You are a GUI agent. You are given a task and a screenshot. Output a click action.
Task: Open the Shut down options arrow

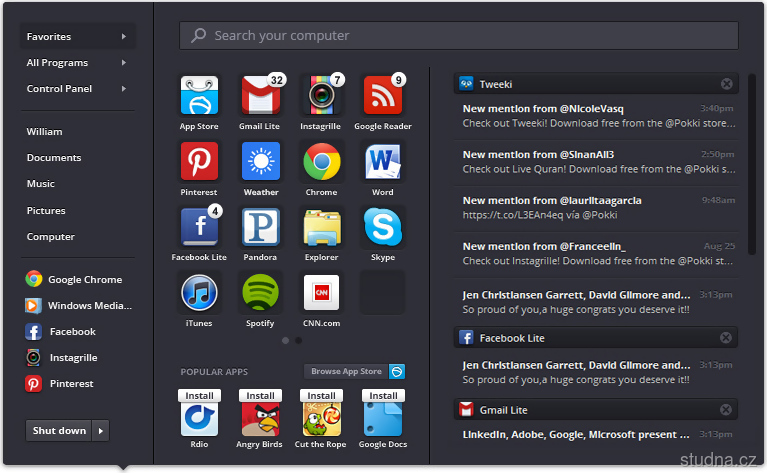100,430
